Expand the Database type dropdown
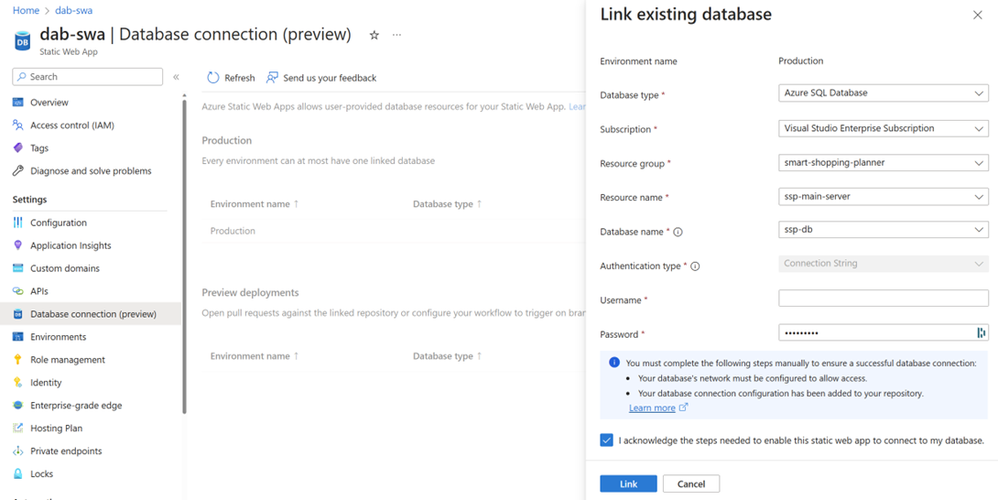 point(883,93)
